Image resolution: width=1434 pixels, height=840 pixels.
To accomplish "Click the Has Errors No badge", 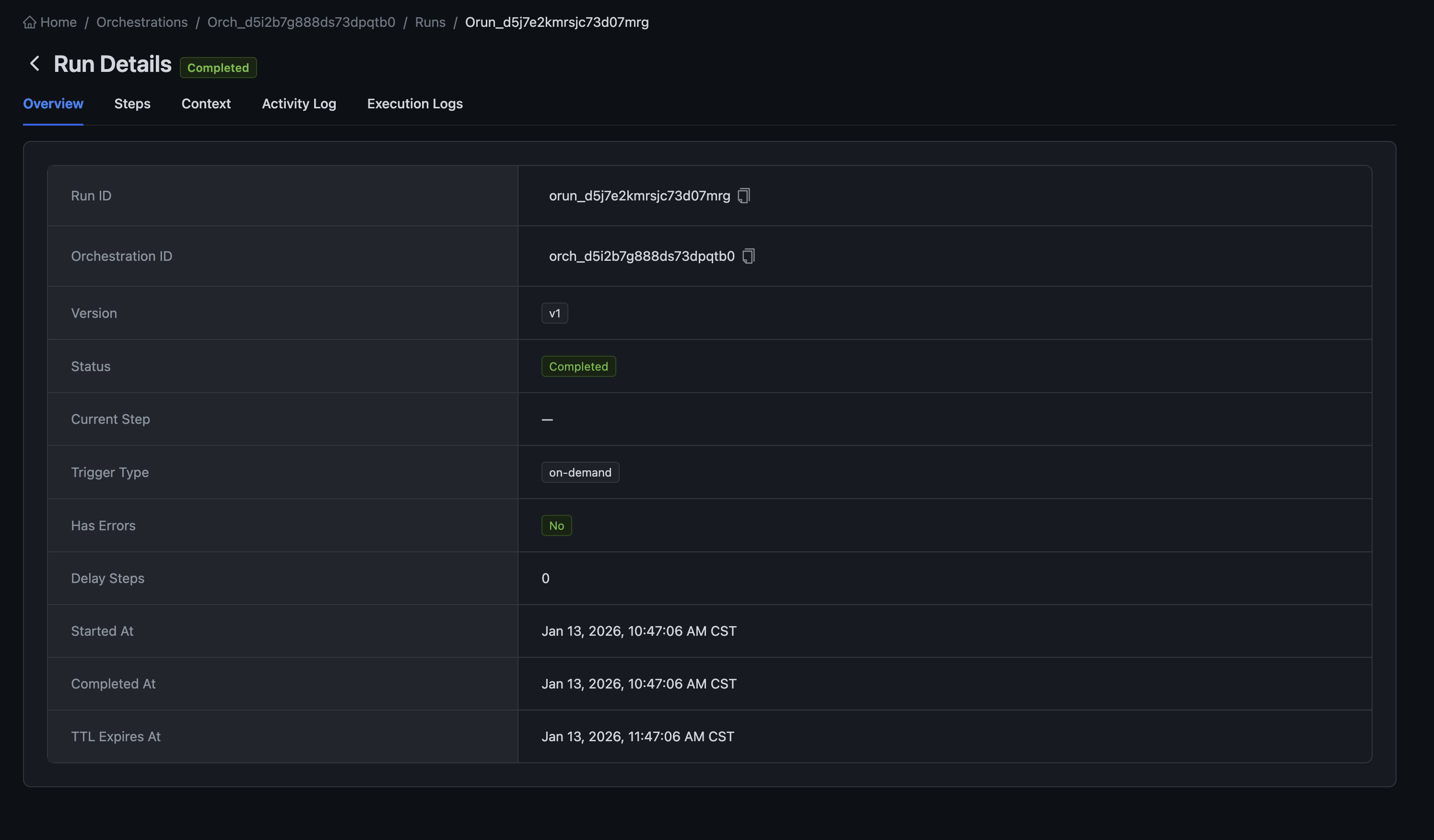I will coord(556,525).
